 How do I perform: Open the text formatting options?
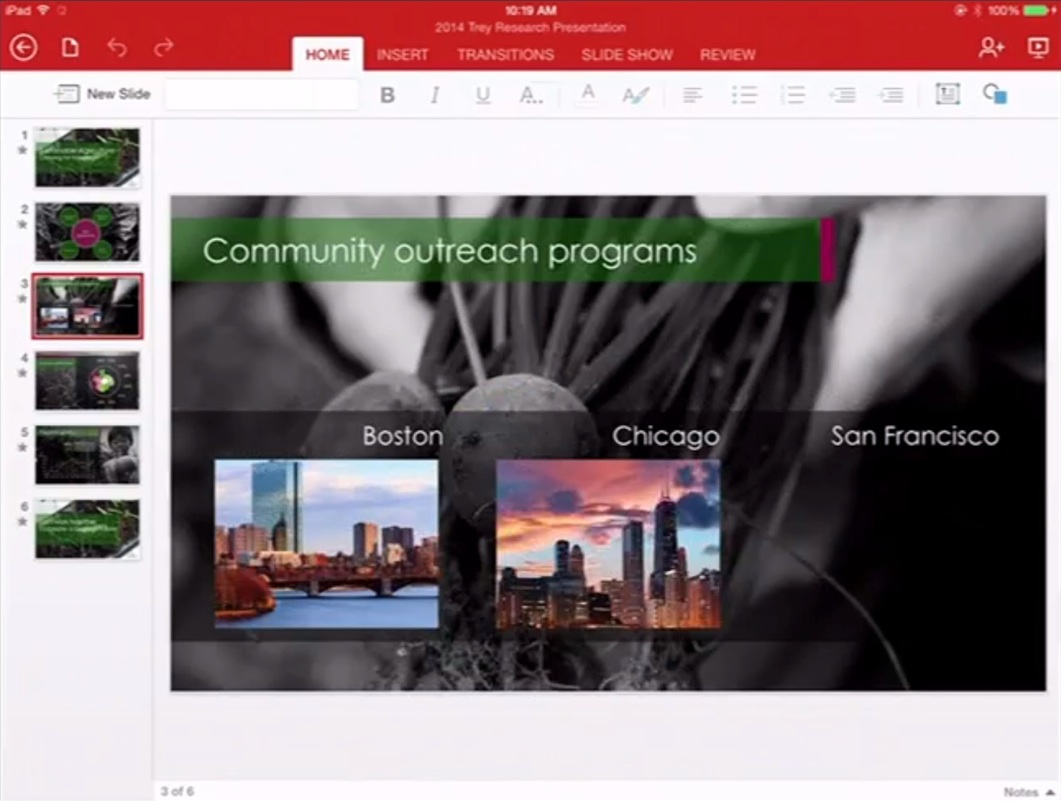pyautogui.click(x=531, y=95)
